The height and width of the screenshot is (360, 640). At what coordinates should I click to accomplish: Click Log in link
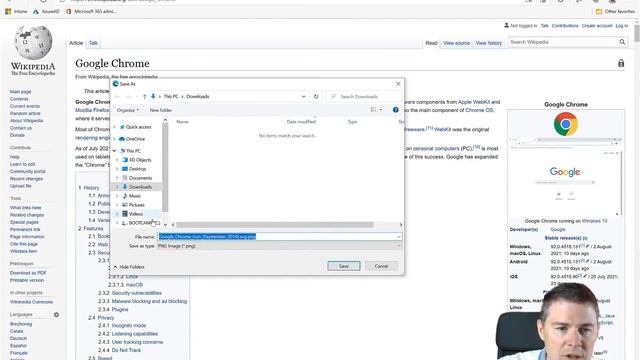622,26
